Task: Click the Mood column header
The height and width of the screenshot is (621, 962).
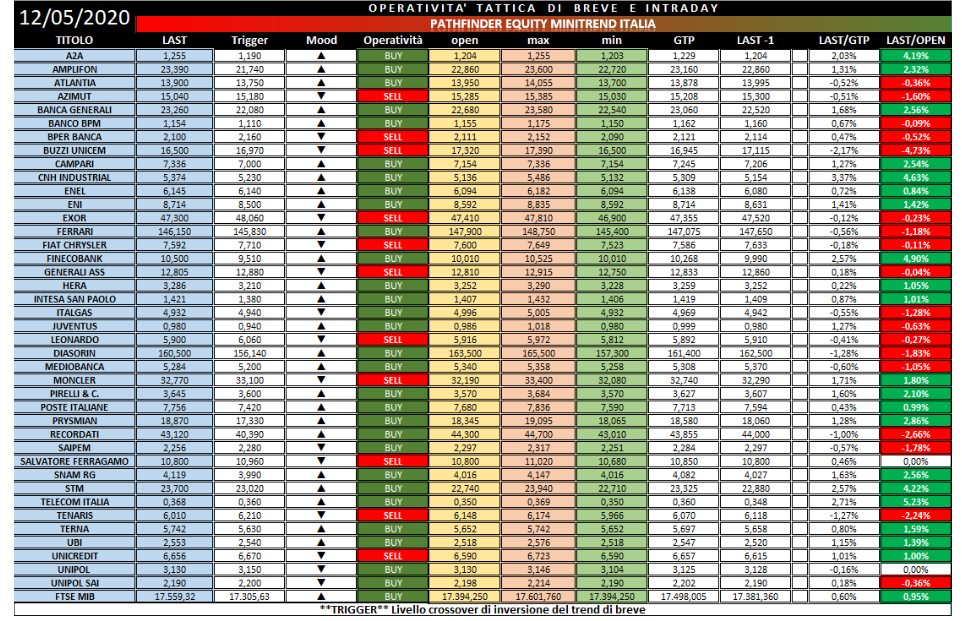Action: [x=321, y=40]
